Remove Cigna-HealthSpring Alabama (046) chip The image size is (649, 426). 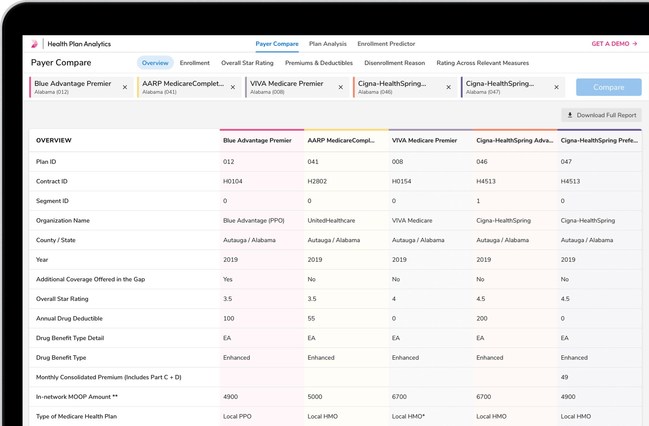coord(448,87)
